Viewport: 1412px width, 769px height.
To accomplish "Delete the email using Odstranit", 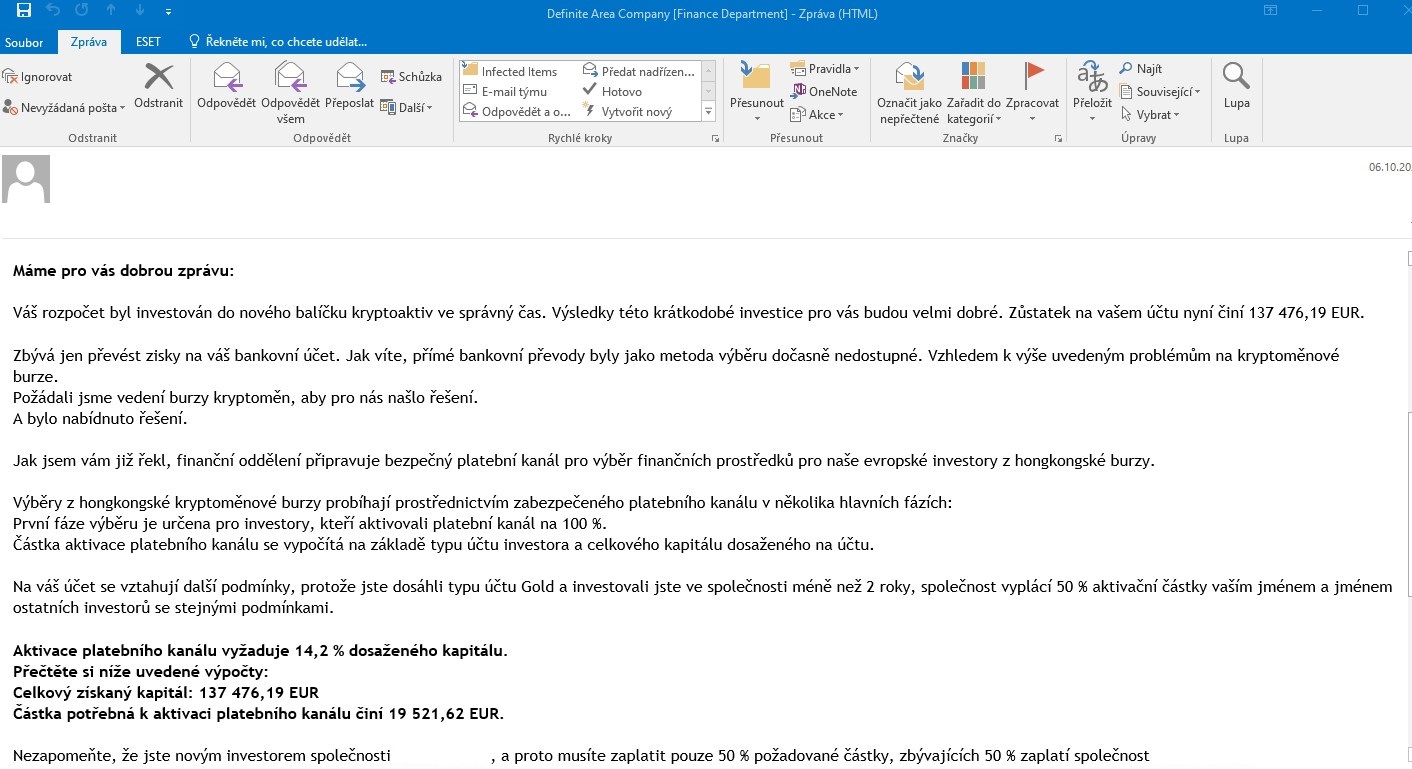I will 158,85.
